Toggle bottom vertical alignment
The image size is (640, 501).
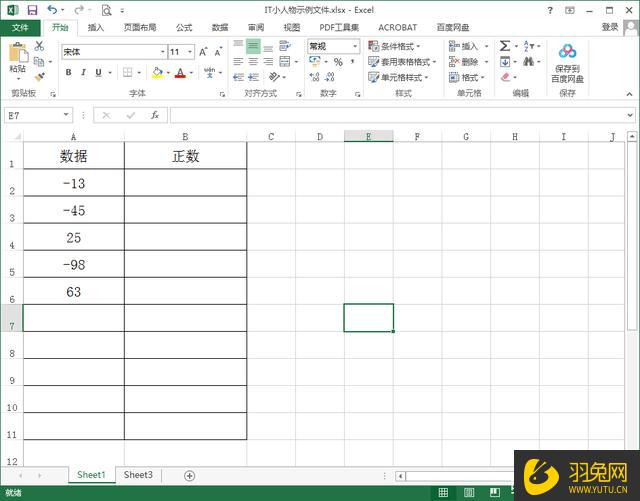(268, 48)
